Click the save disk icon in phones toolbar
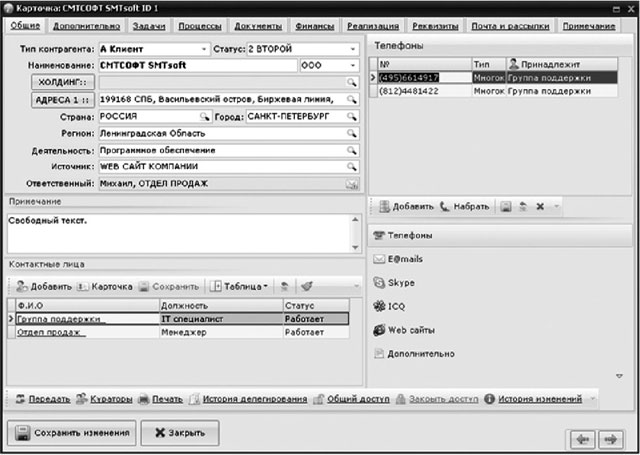Viewport: 640px width, 455px height. pyautogui.click(x=506, y=207)
